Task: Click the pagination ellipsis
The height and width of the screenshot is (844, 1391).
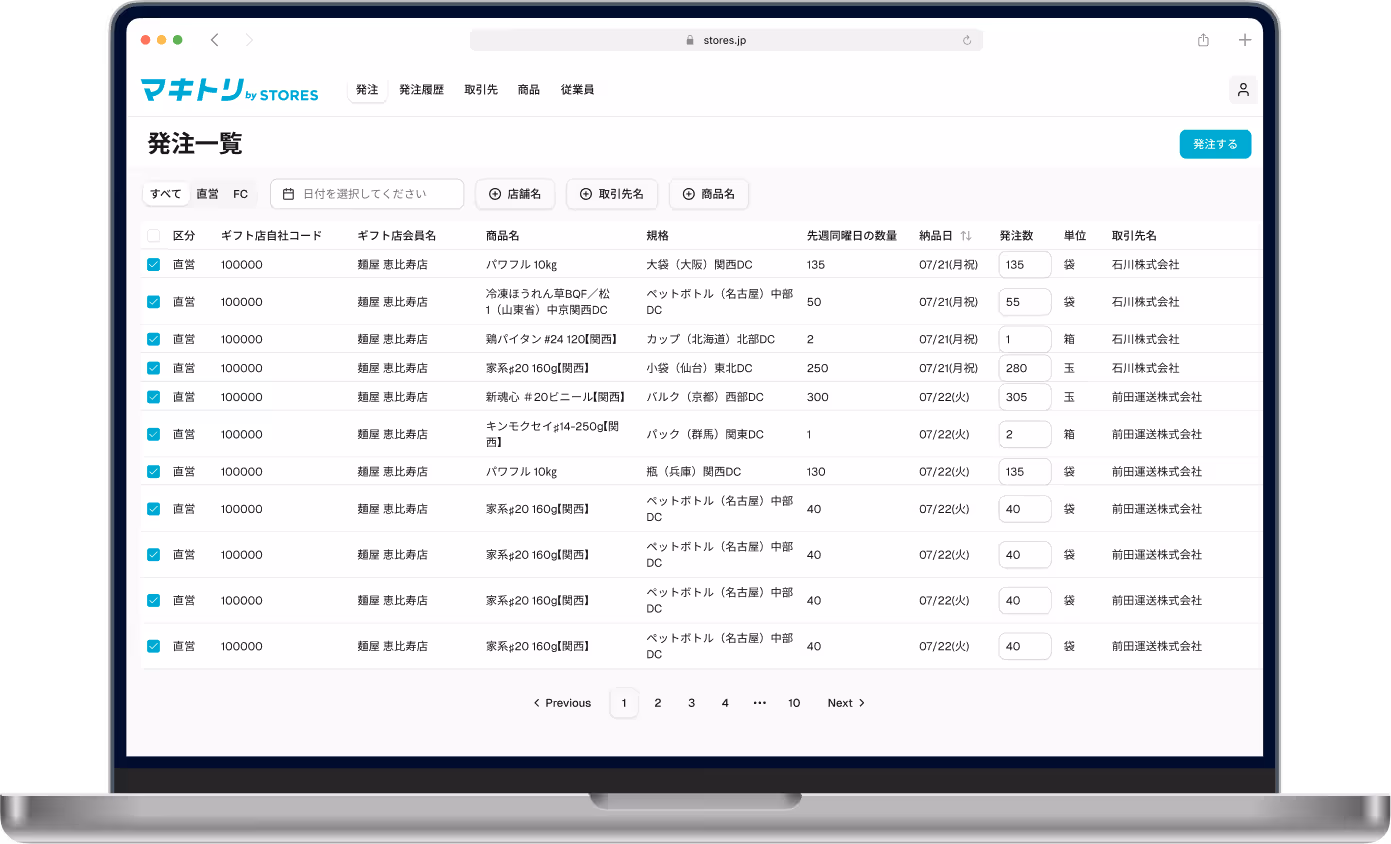Action: (759, 703)
